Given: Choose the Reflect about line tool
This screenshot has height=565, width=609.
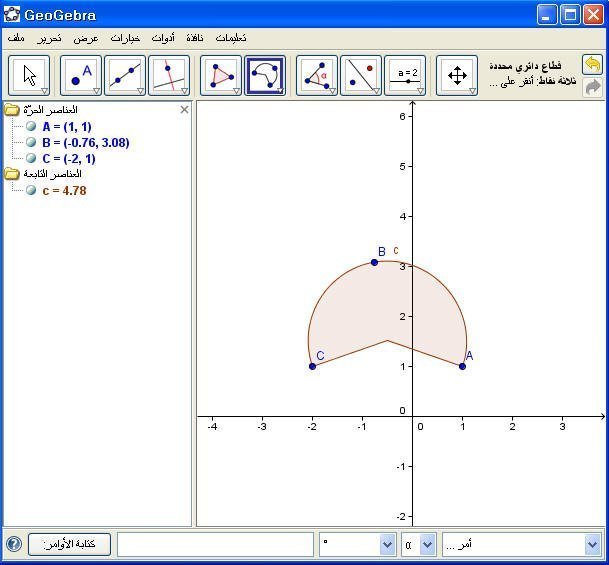Looking at the screenshot, I should (x=361, y=76).
